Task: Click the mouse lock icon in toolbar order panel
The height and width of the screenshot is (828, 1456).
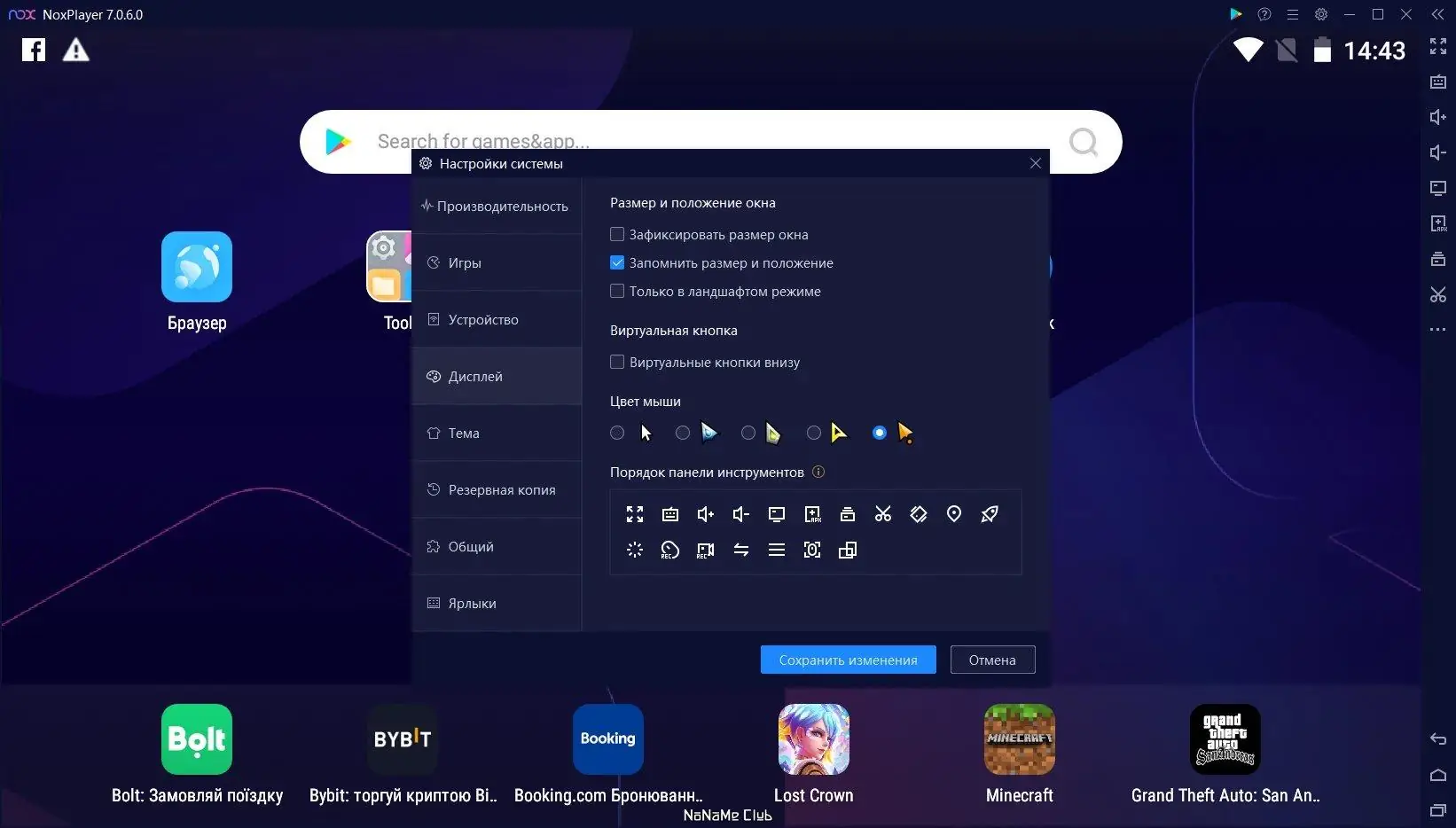Action: [812, 550]
